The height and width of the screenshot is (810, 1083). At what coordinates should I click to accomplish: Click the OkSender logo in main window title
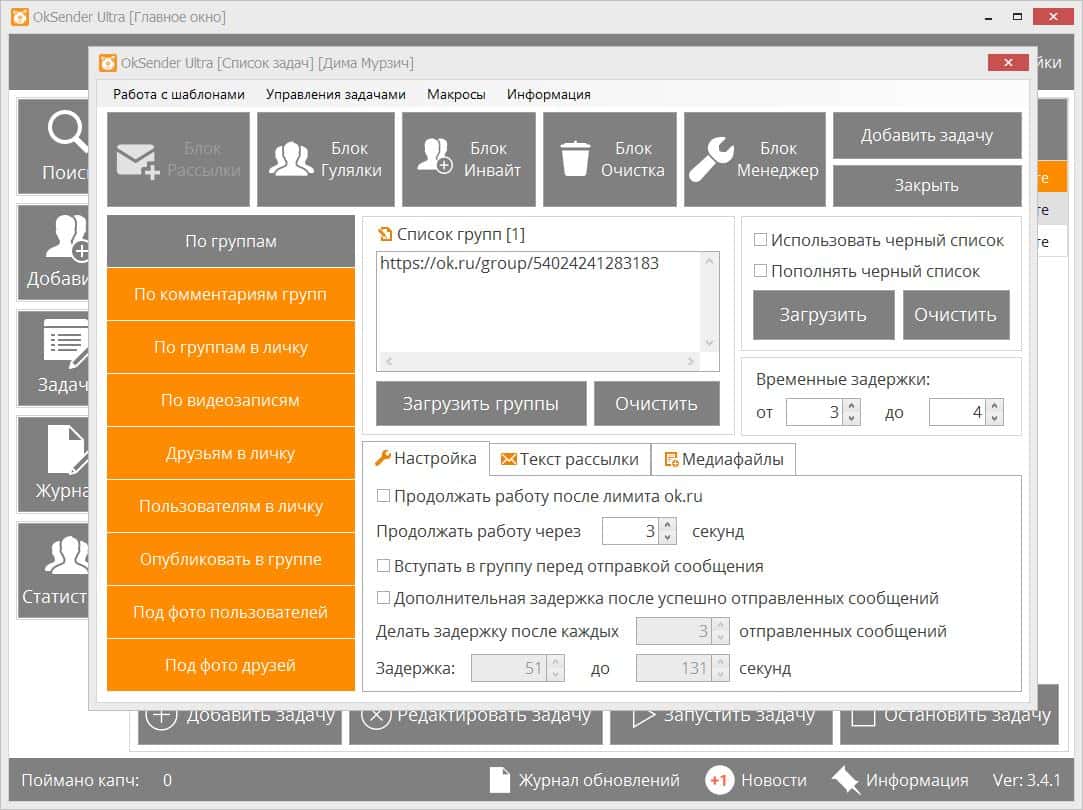point(20,17)
